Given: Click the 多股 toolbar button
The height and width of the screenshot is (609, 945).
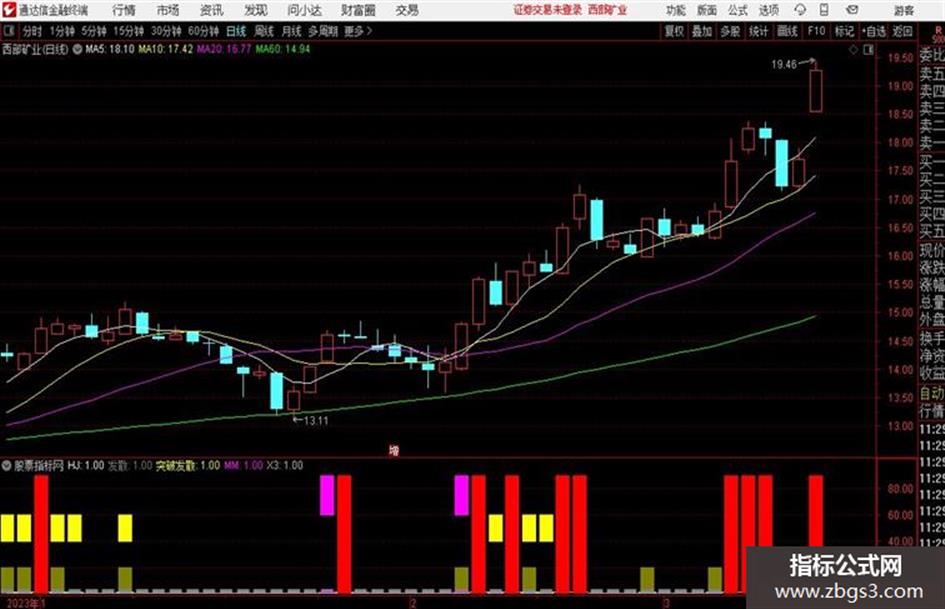Looking at the screenshot, I should point(730,31).
